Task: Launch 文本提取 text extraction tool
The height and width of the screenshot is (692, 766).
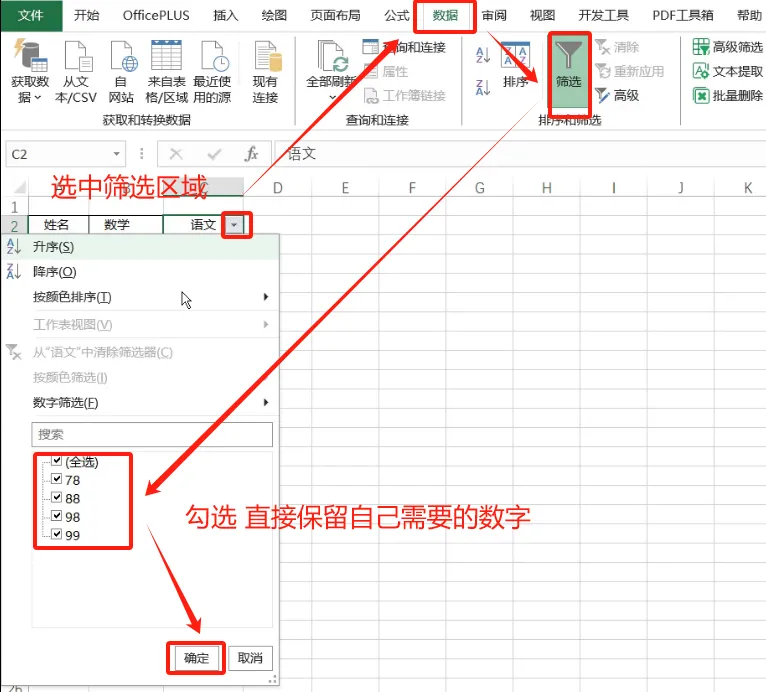Action: pos(727,71)
